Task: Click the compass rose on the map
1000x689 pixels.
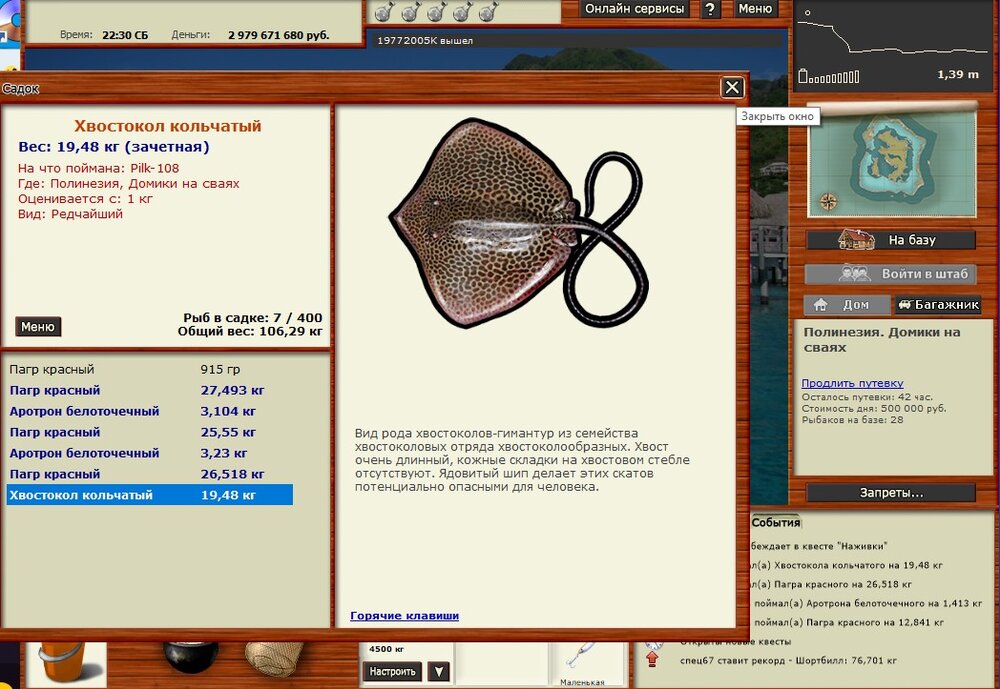Action: 829,201
